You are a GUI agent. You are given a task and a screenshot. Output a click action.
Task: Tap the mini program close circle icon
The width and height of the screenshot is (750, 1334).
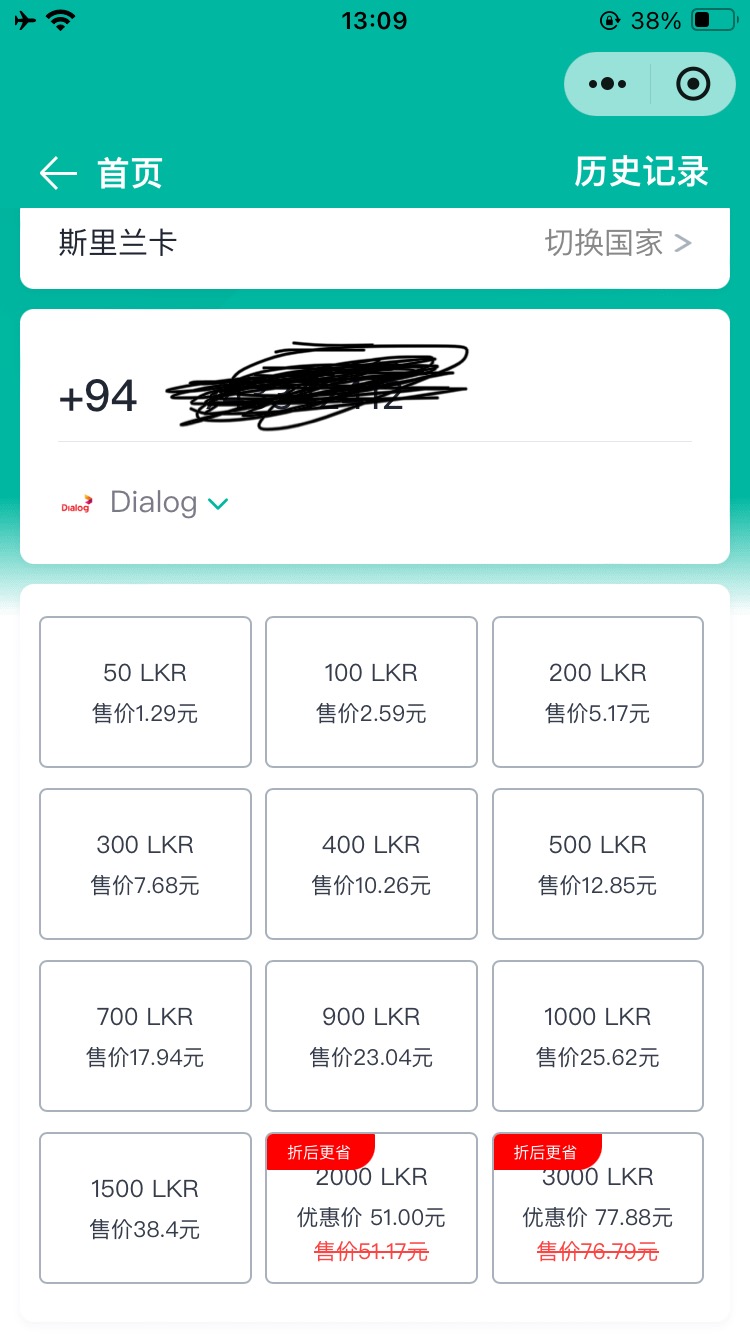(692, 84)
